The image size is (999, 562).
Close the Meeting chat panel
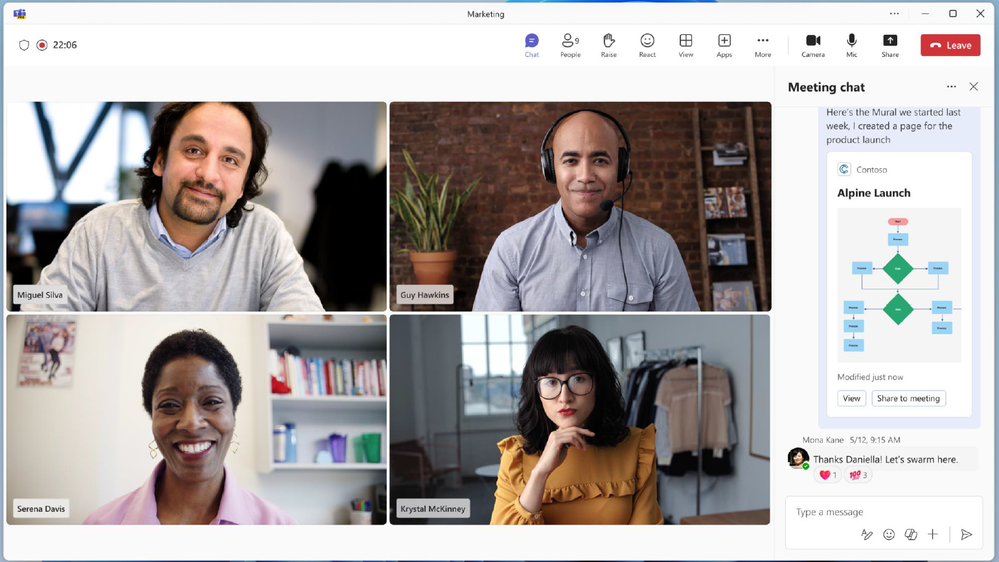(974, 87)
